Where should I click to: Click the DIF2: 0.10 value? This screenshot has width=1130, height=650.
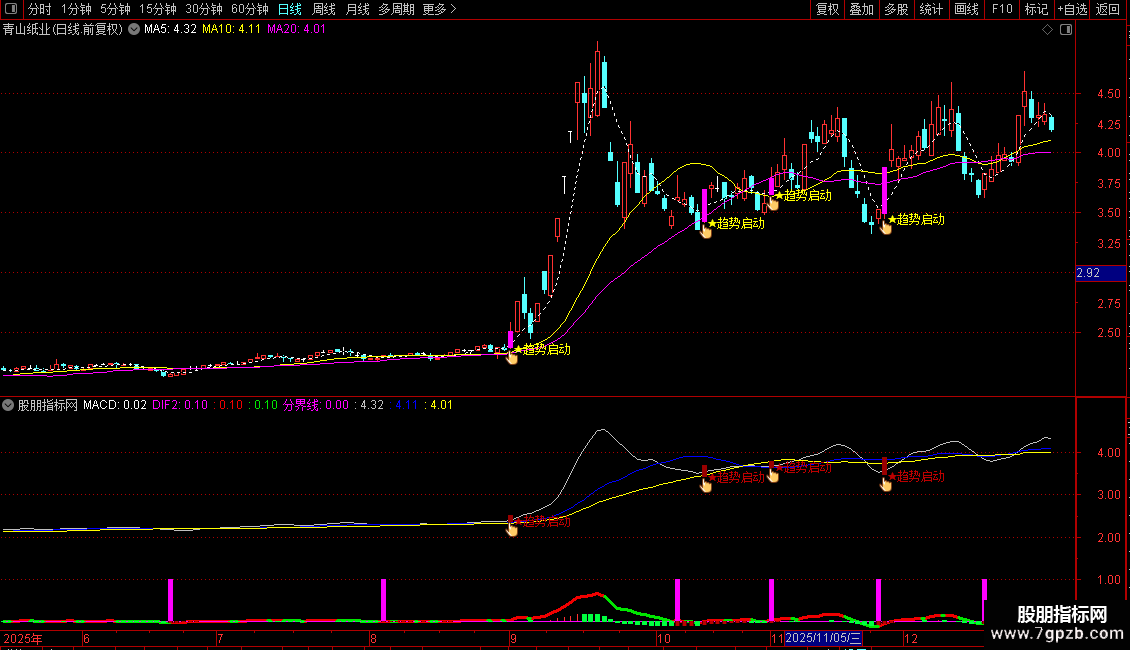coord(180,405)
